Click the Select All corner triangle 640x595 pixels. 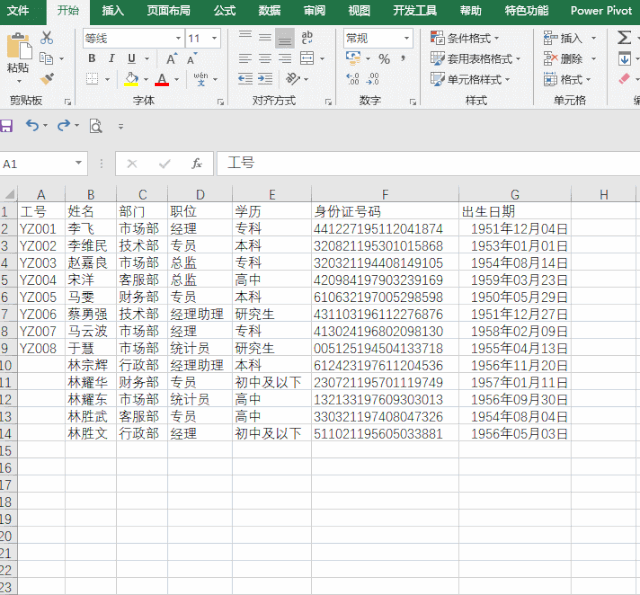[9, 194]
